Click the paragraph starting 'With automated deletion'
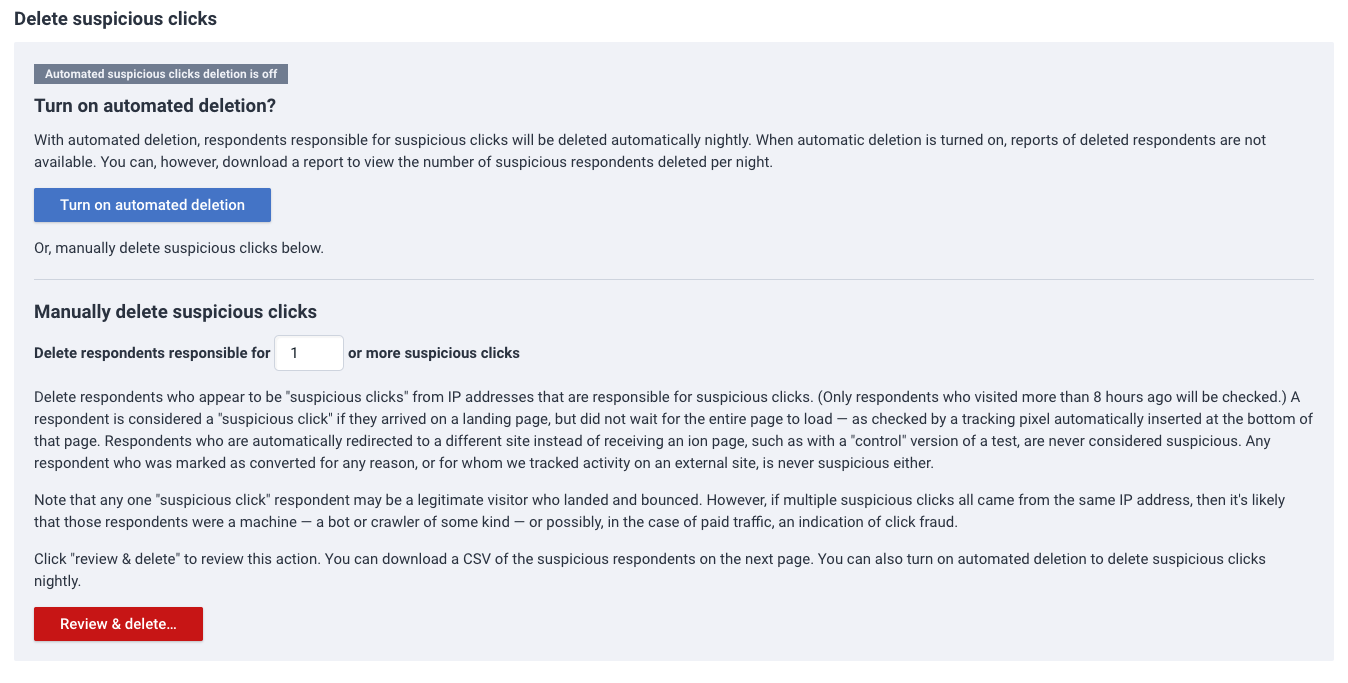This screenshot has width=1348, height=683. [650, 151]
